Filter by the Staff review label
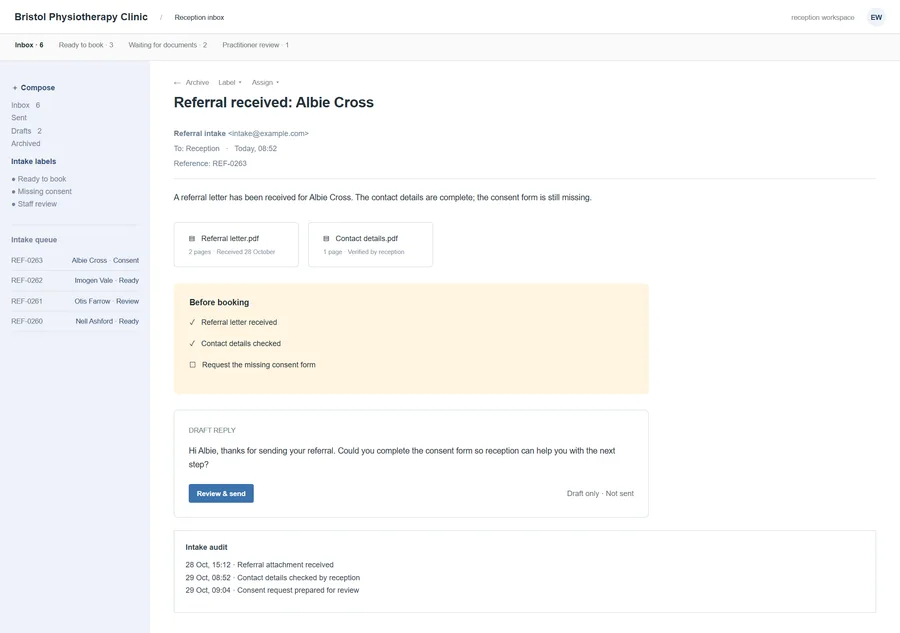 pos(37,204)
